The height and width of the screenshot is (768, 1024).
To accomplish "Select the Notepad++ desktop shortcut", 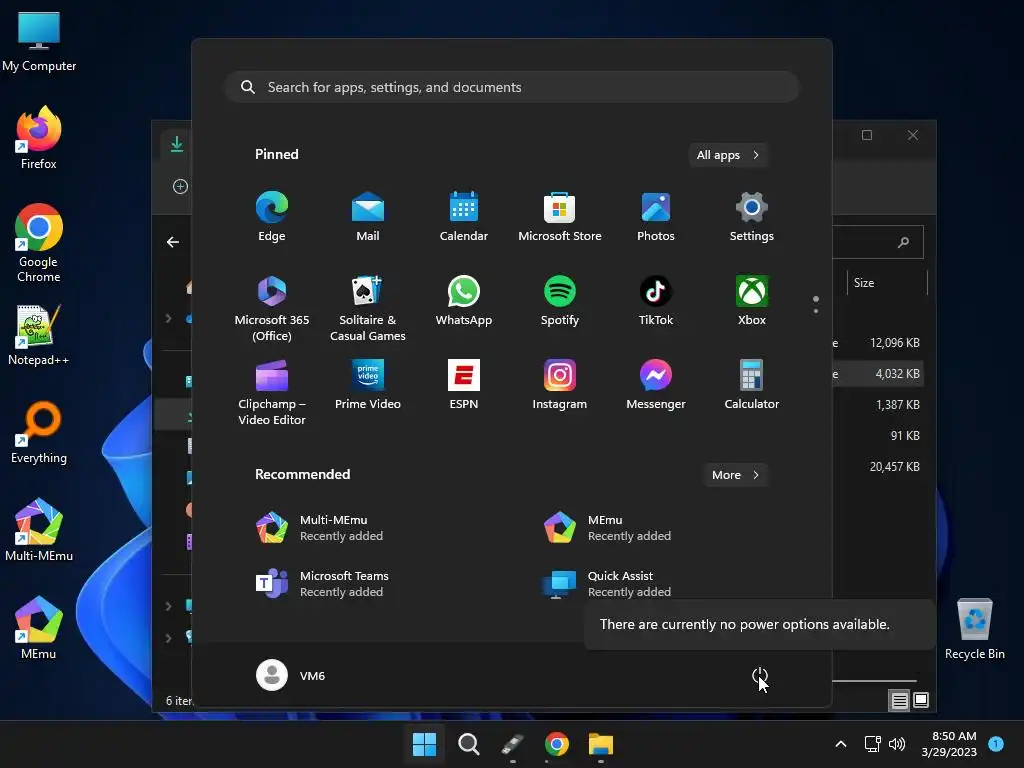I will pyautogui.click(x=39, y=334).
